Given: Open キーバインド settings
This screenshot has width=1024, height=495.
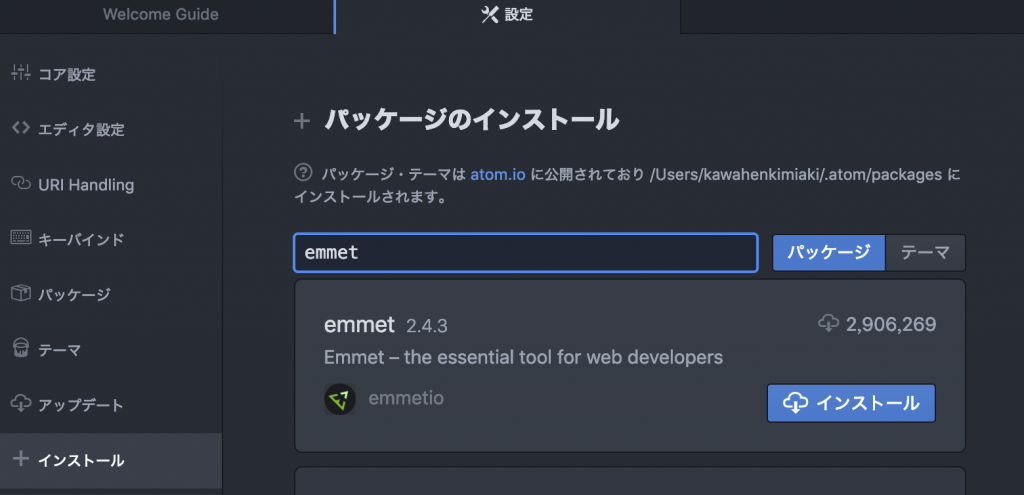Looking at the screenshot, I should pyautogui.click(x=111, y=240).
